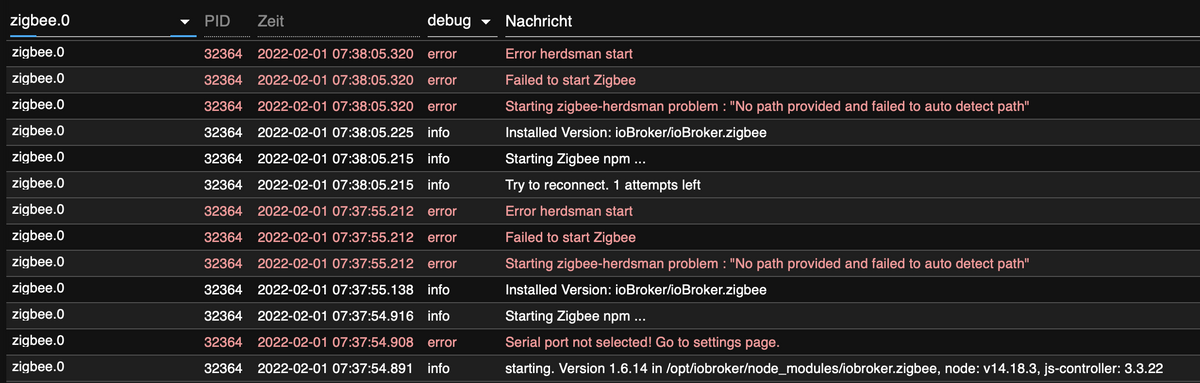Select the 'starting. Version 1.6.14' log row

click(600, 368)
